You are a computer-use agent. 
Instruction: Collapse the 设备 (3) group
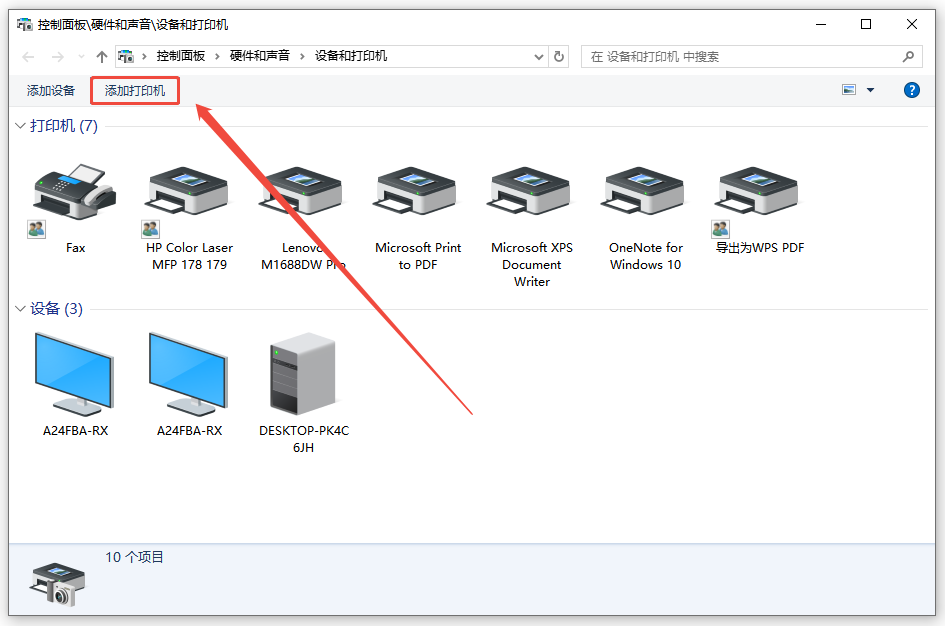tap(20, 309)
